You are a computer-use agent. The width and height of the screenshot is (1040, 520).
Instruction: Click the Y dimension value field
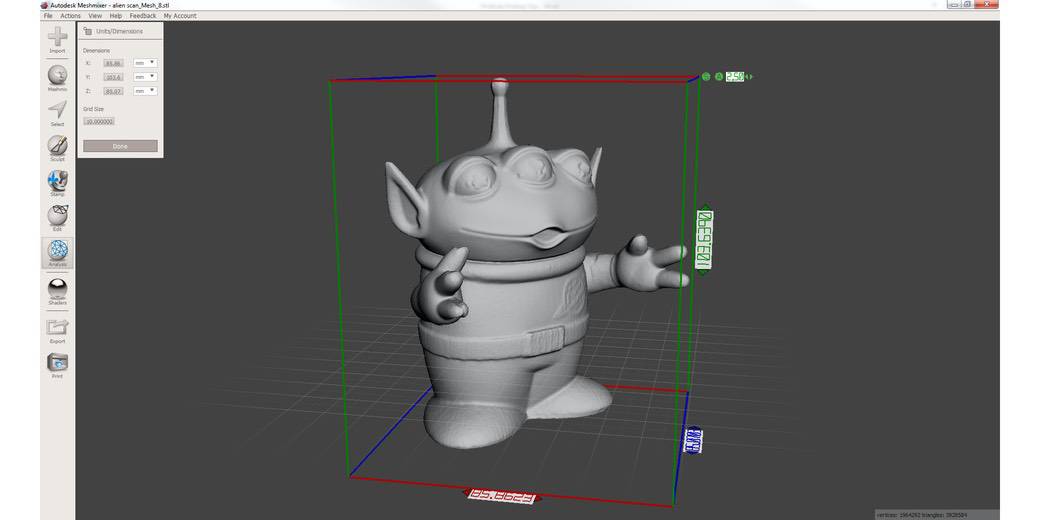click(113, 77)
